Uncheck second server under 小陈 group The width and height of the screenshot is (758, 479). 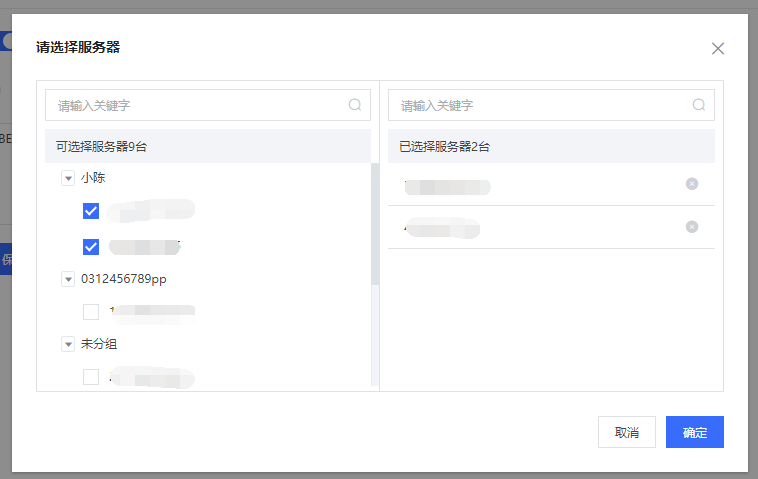(x=91, y=246)
